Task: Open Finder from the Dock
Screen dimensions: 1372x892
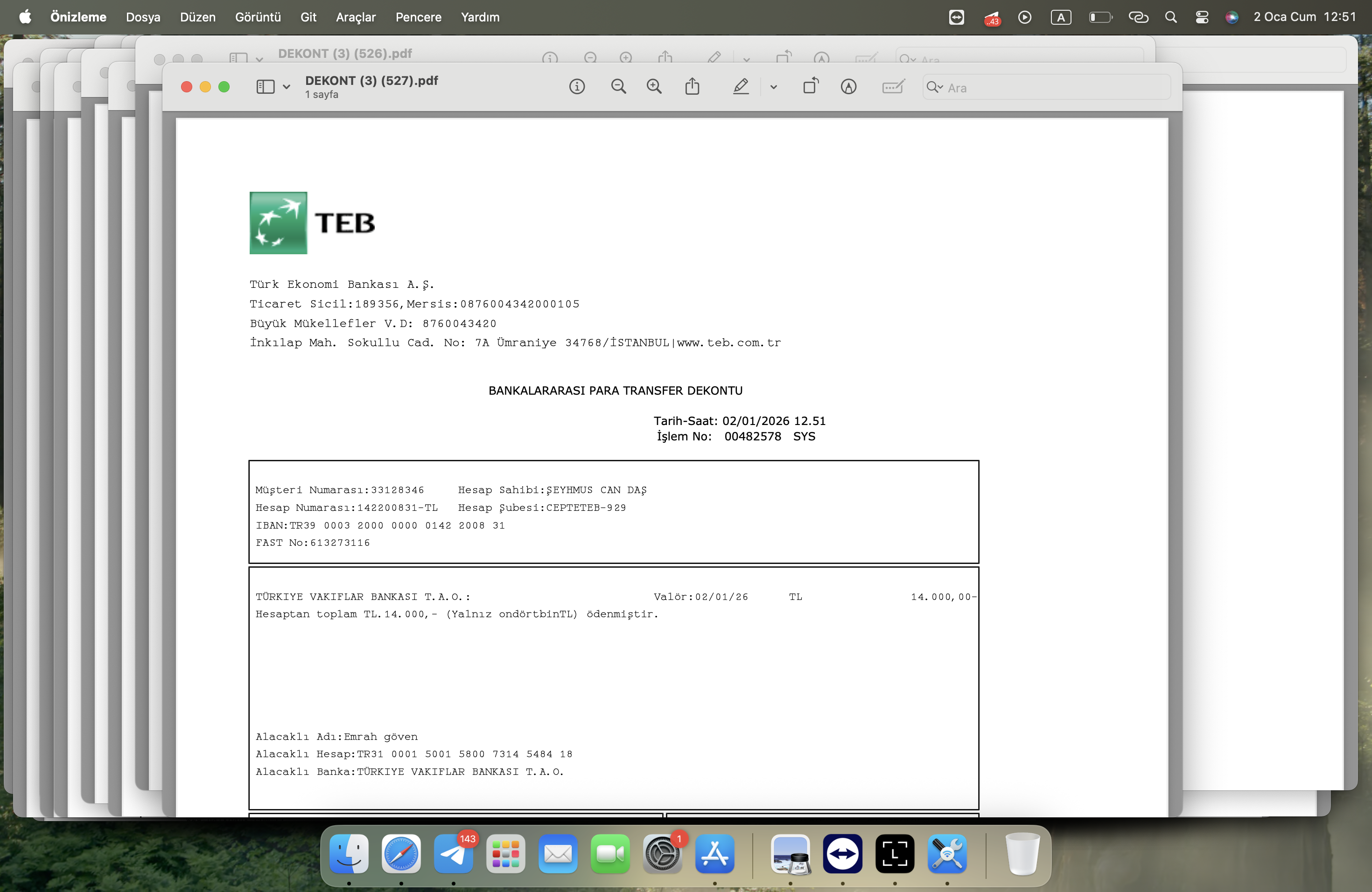Action: [349, 853]
